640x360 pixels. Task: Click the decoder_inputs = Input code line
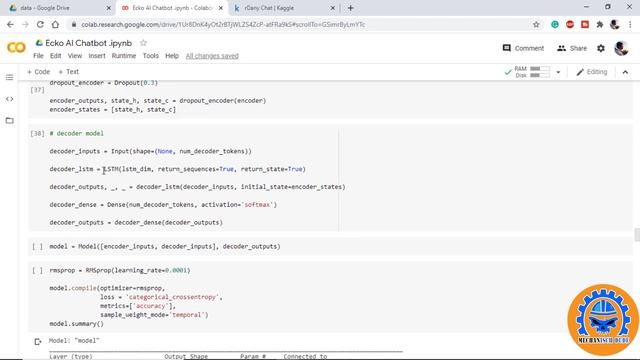pyautogui.click(x=151, y=151)
